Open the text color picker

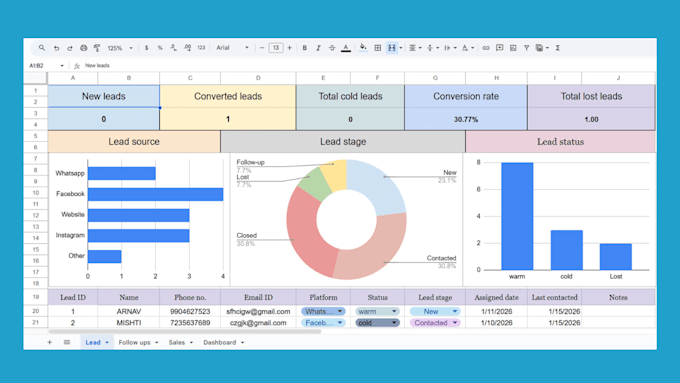[346, 48]
